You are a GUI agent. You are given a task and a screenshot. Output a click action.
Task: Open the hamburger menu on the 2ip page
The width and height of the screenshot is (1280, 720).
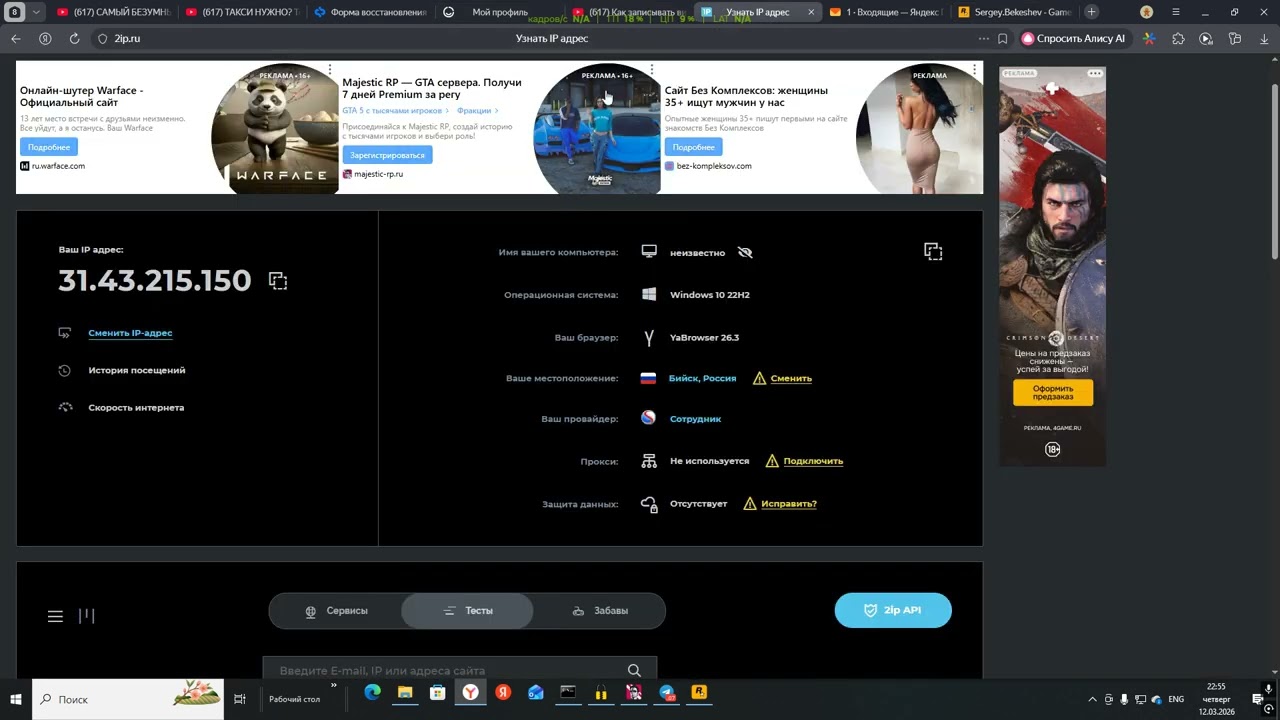point(55,616)
